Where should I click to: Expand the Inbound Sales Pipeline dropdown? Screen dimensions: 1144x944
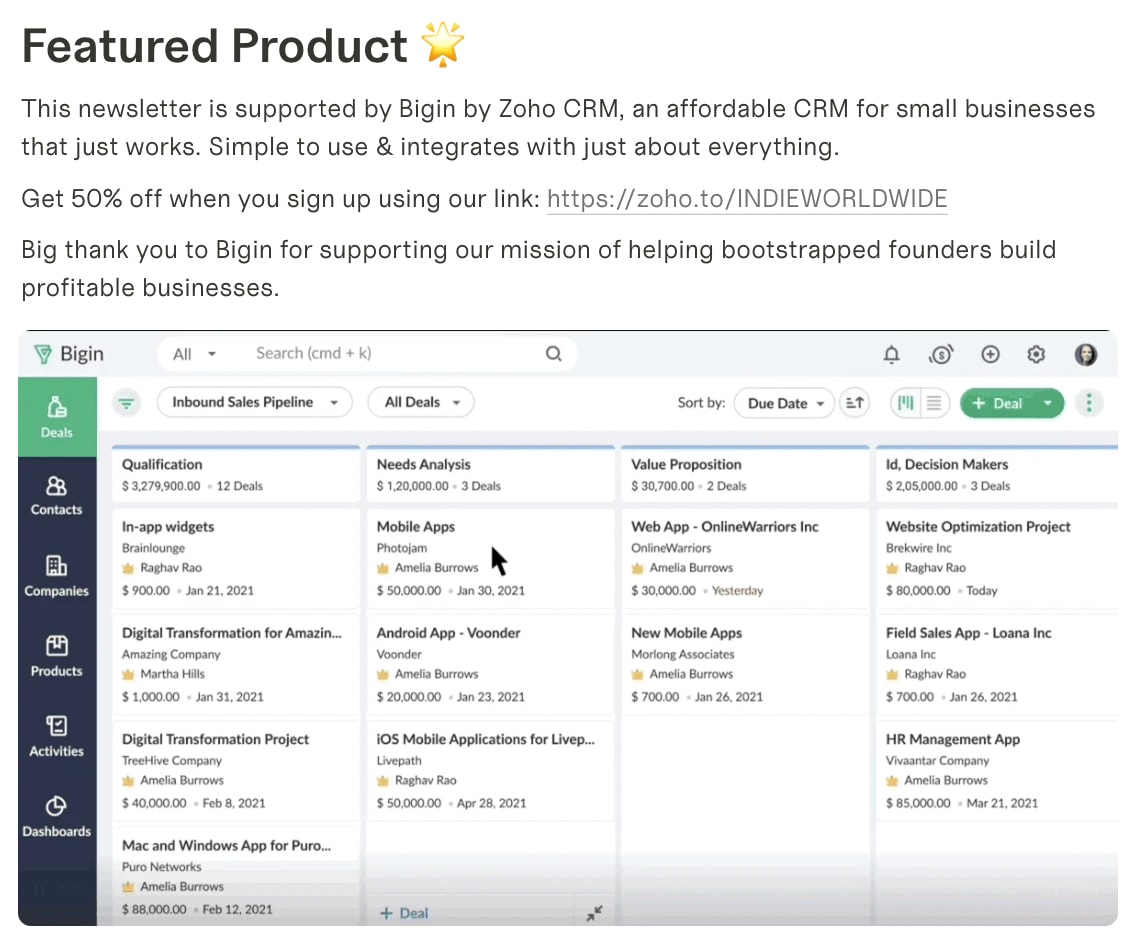click(255, 403)
